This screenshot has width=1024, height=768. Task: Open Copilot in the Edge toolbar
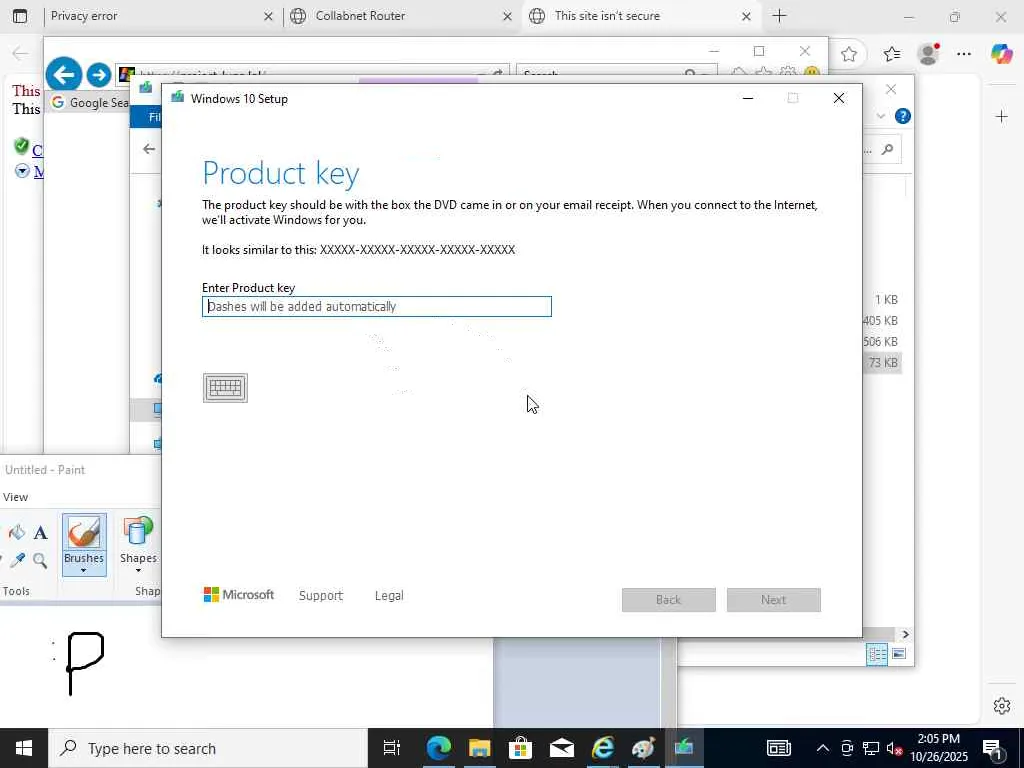pos(1001,54)
